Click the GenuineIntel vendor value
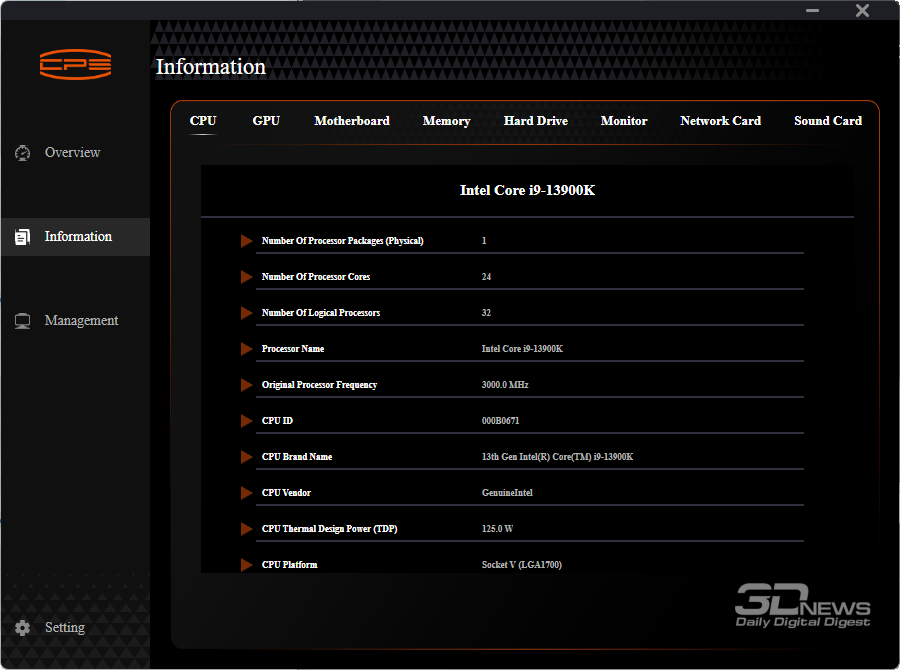The height and width of the screenshot is (670, 900). tap(507, 493)
